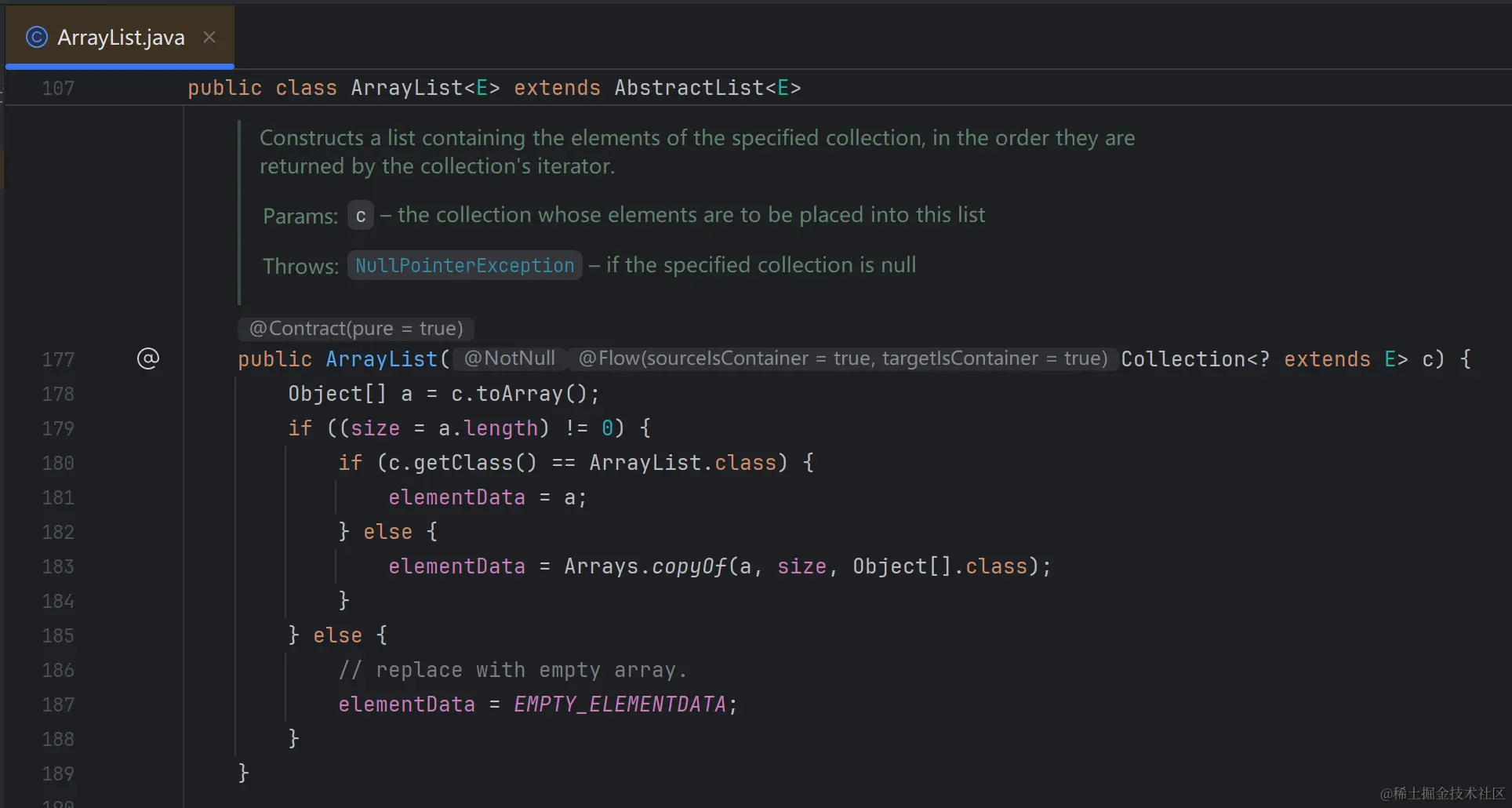
Task: Click 'a.length' on line 179
Action: [488, 428]
